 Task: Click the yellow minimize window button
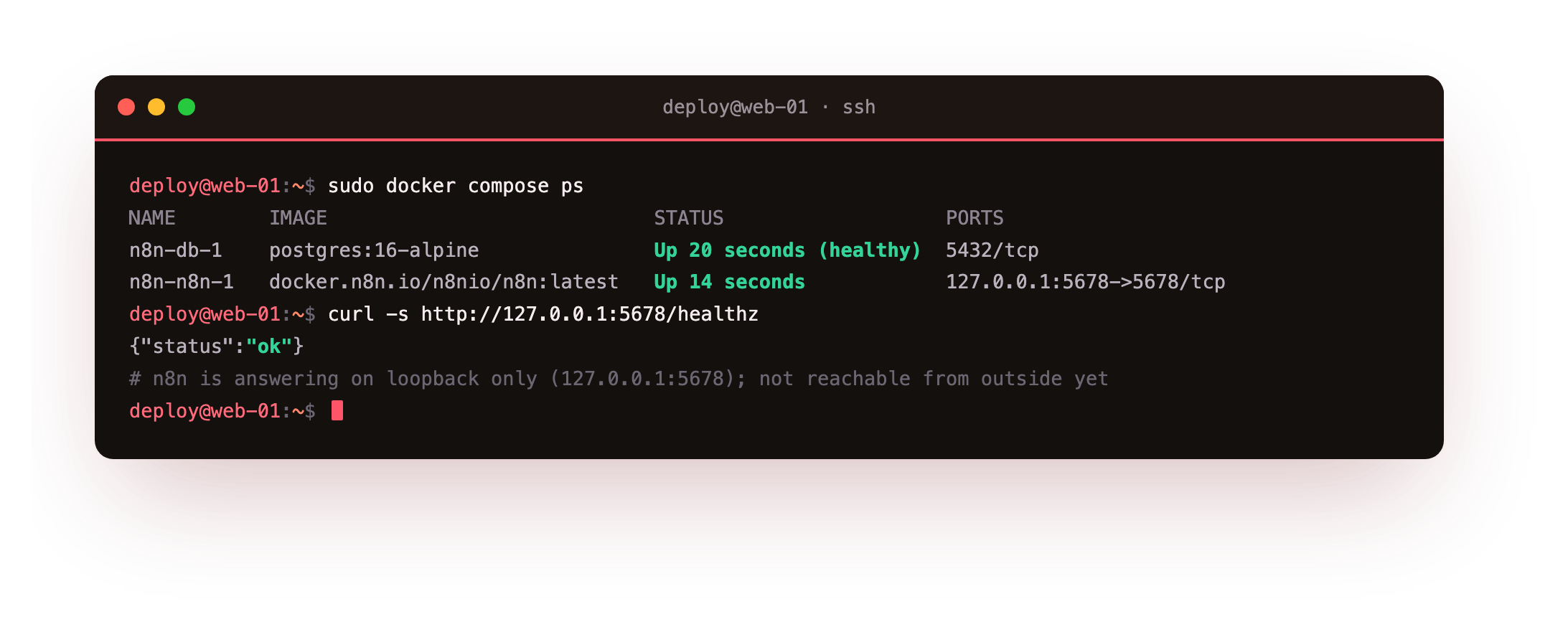[x=156, y=107]
